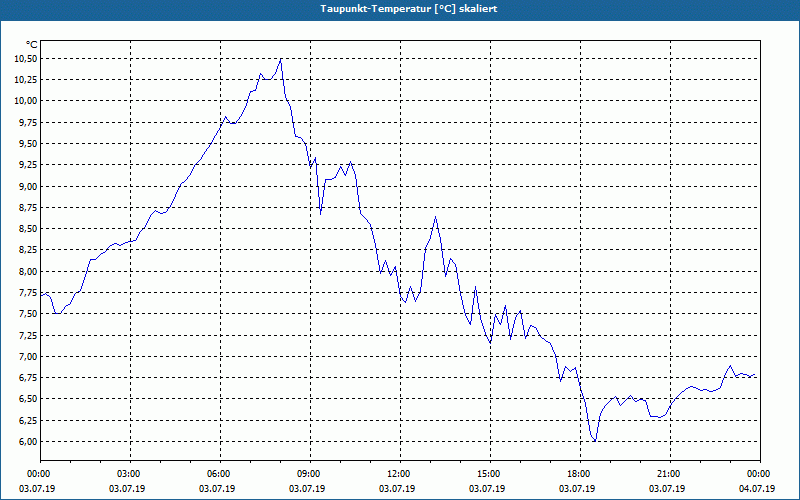Click the y-axis label '10,25'
This screenshot has width=800, height=500.
click(x=26, y=80)
